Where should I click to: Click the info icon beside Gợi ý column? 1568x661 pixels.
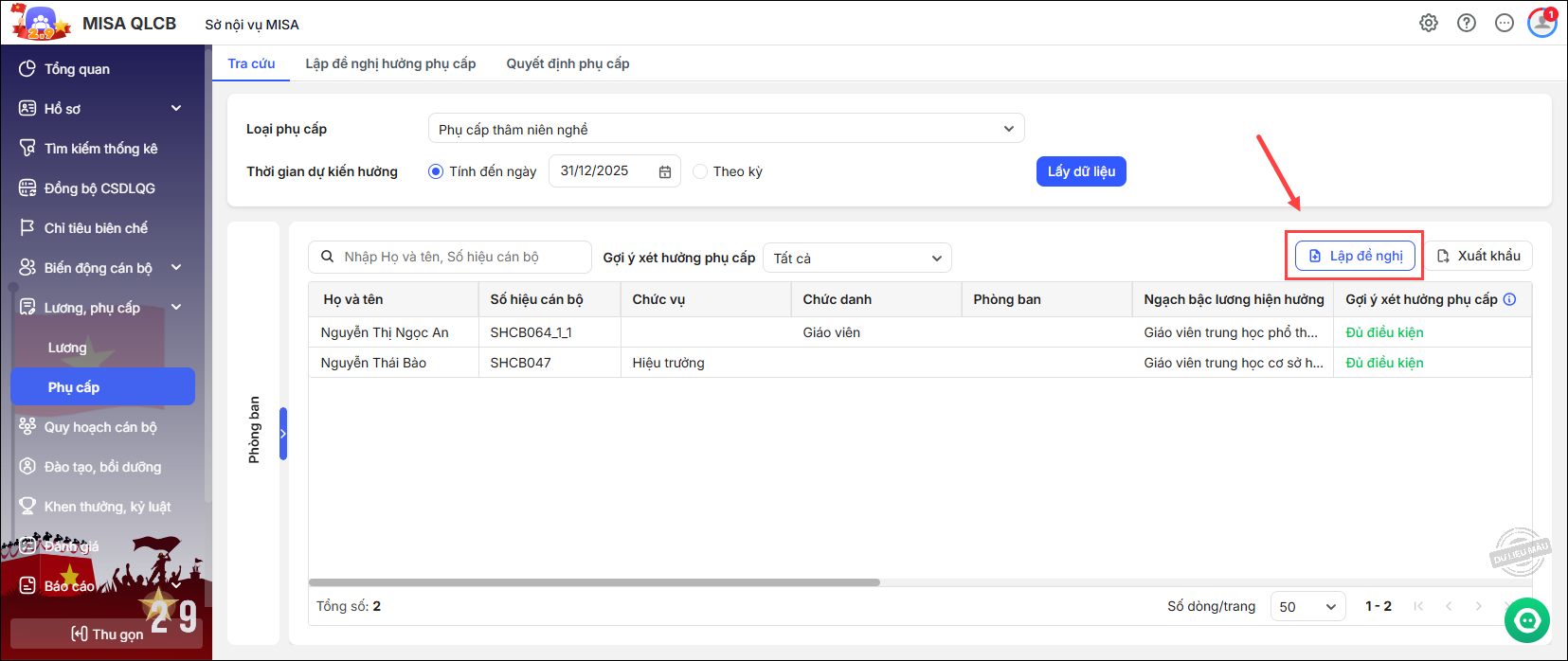(x=1509, y=299)
